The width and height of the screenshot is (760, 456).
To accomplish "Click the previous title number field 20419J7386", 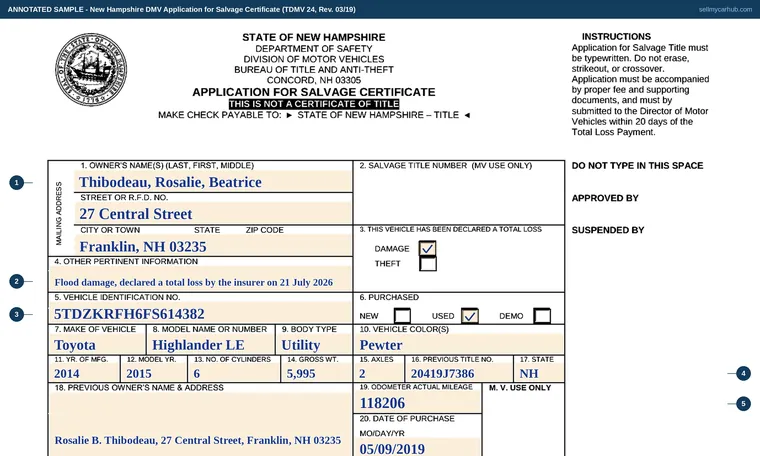I will [x=459, y=373].
